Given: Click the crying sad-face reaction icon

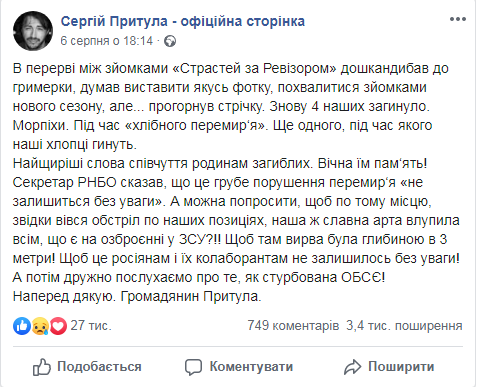Looking at the screenshot, I should pyautogui.click(x=40, y=326).
